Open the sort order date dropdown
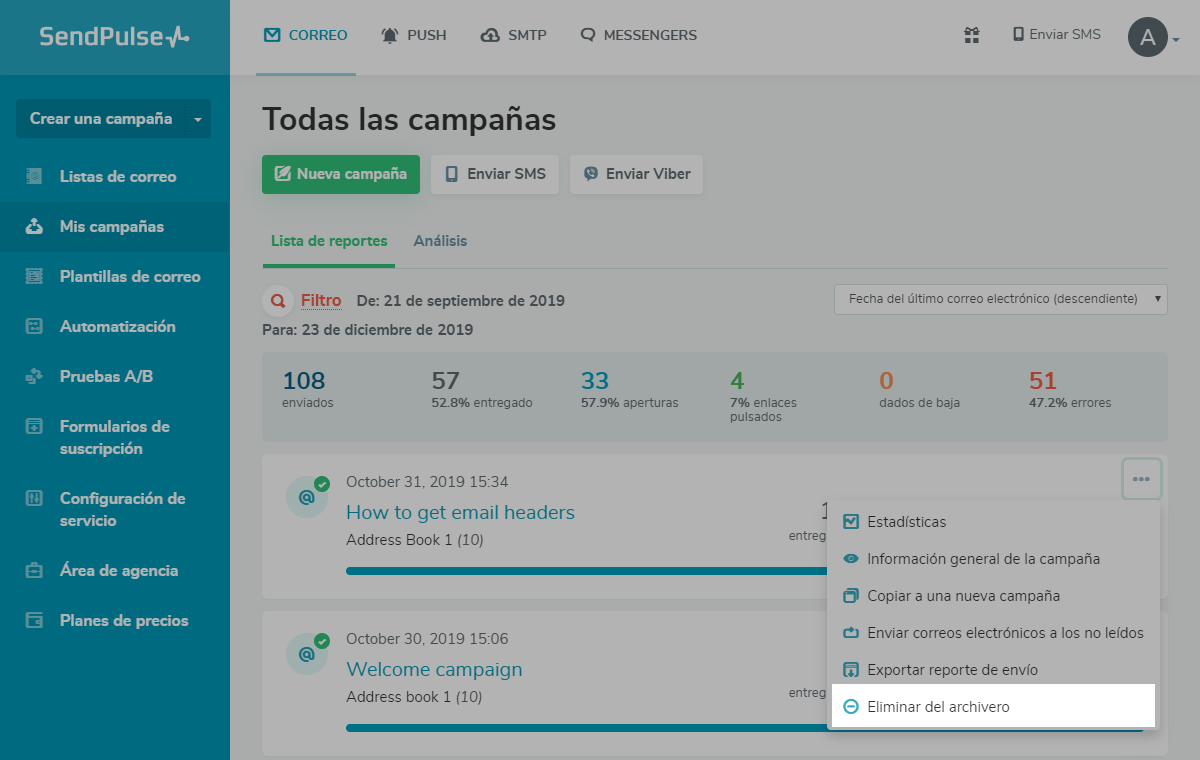1200x760 pixels. pyautogui.click(x=1000, y=299)
